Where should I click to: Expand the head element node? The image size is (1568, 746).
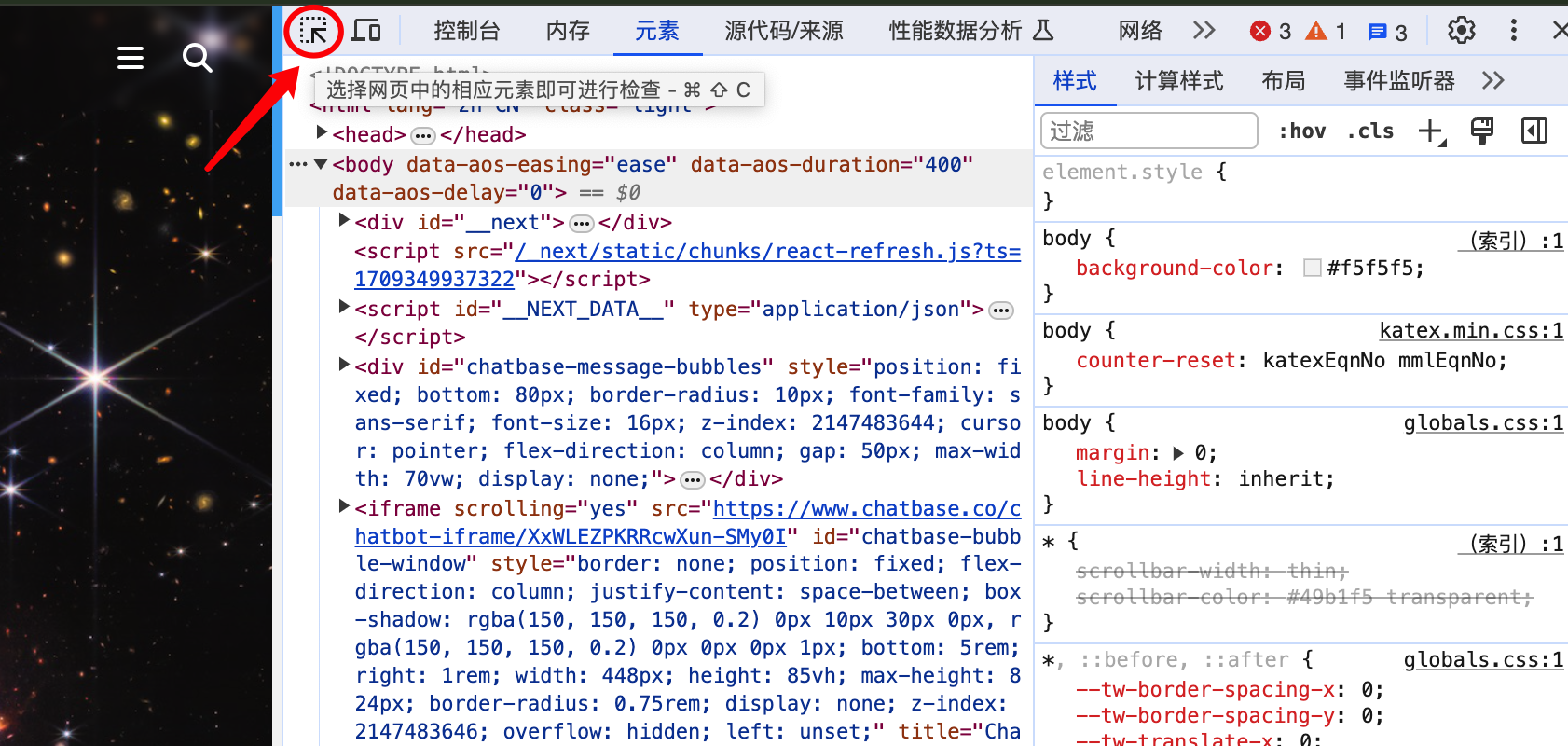pos(322,132)
